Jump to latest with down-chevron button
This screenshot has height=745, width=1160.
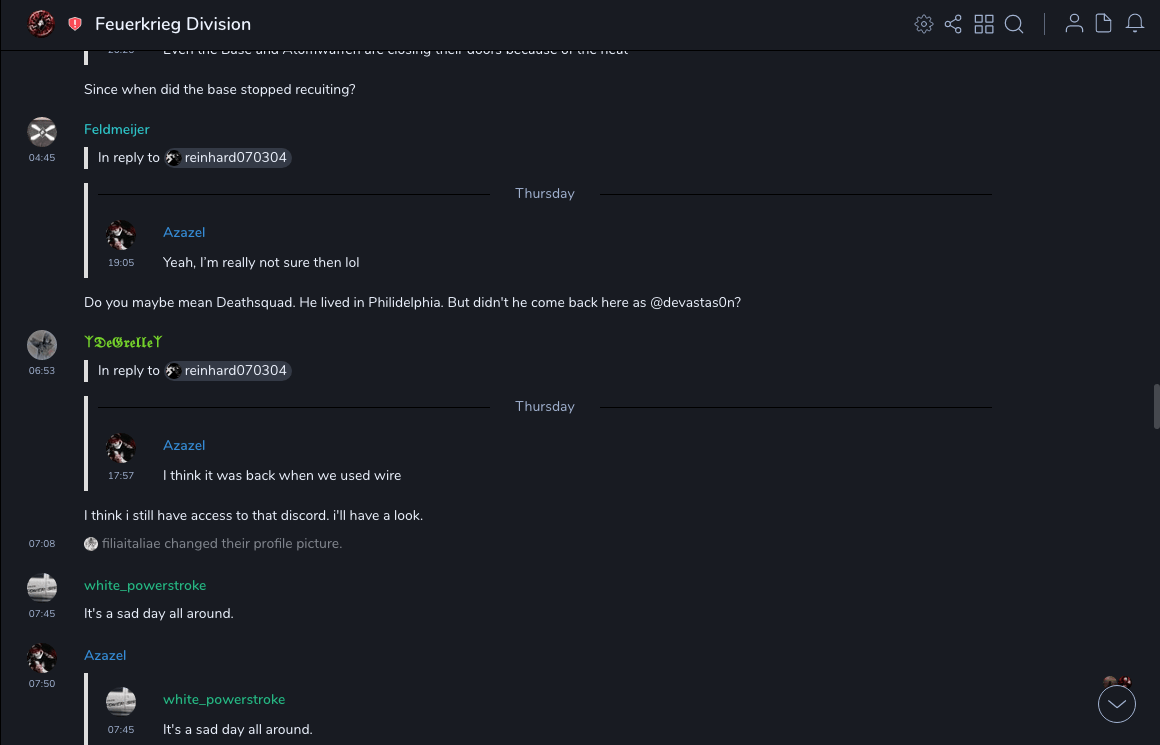1117,704
